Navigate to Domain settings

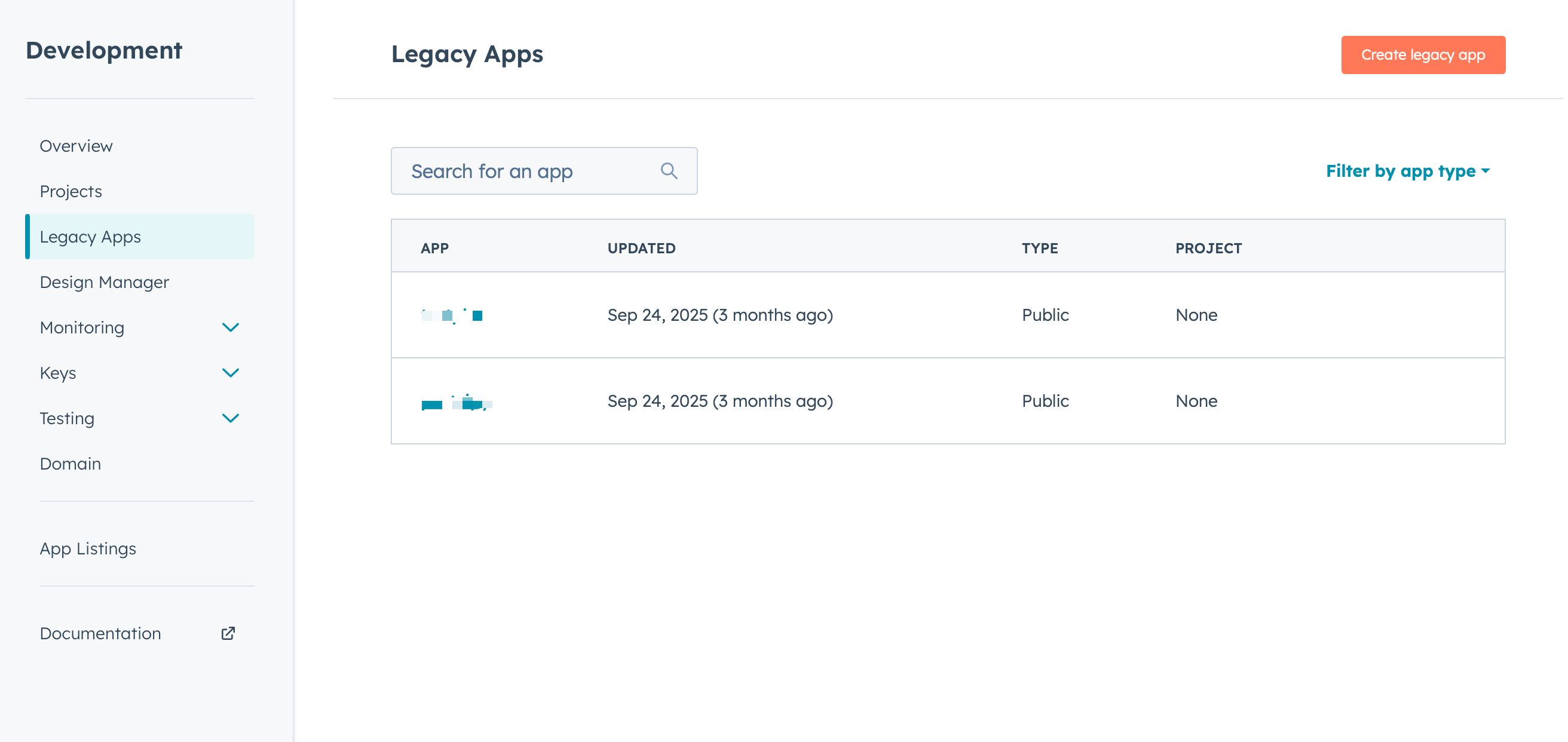pyautogui.click(x=70, y=463)
